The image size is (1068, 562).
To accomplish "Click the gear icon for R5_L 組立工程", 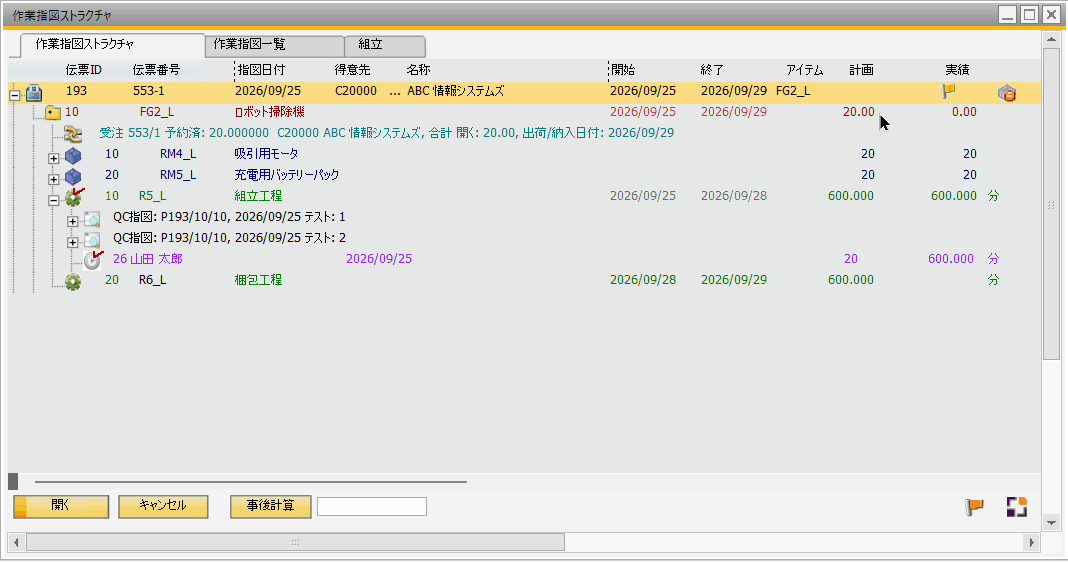I will point(74,197).
